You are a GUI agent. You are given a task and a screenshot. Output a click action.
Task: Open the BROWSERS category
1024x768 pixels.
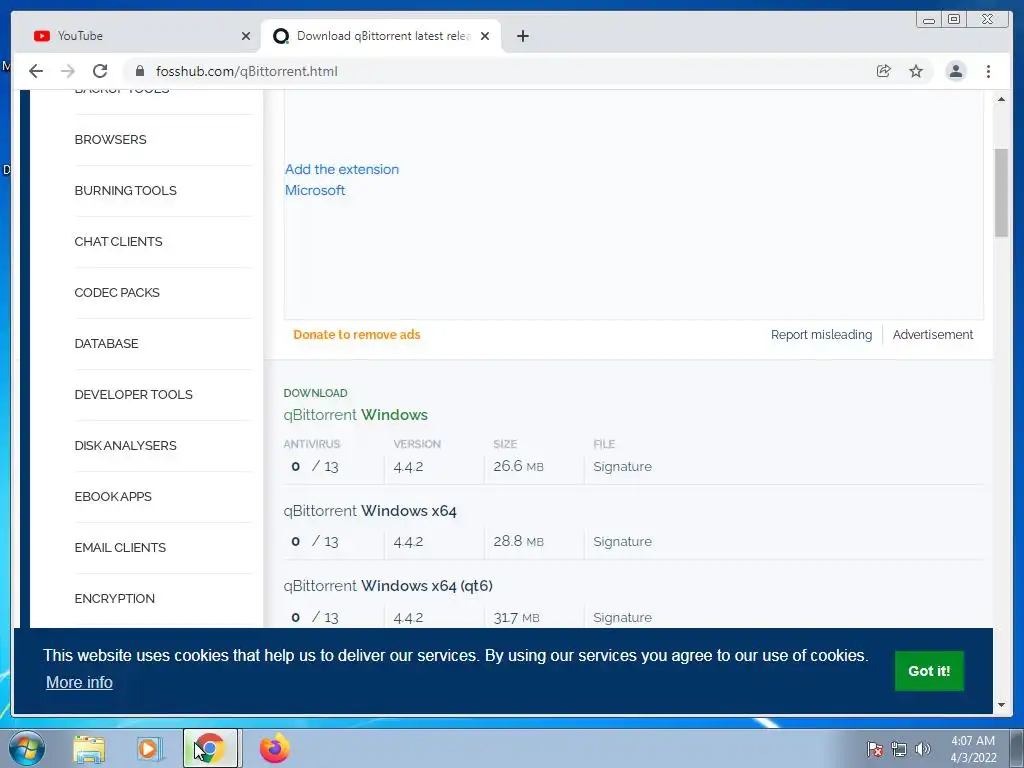coord(110,140)
